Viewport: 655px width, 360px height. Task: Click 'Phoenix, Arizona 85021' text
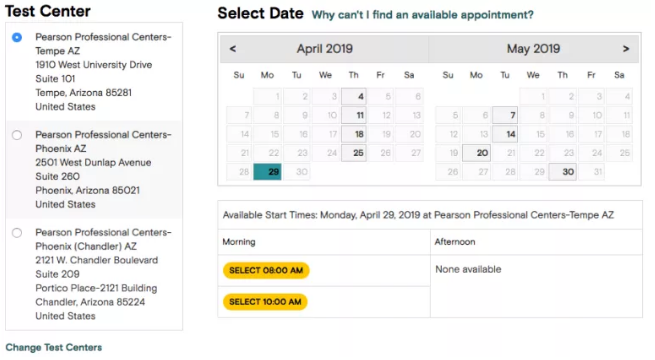(87, 190)
